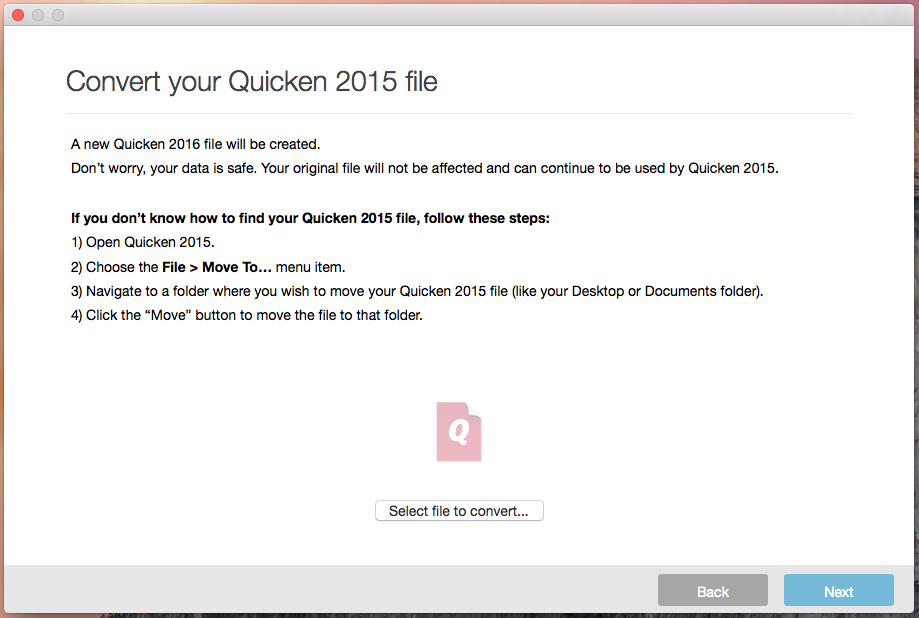This screenshot has width=919, height=618.
Task: Click the "Don't worry, your data is safe" line
Action: tap(424, 168)
